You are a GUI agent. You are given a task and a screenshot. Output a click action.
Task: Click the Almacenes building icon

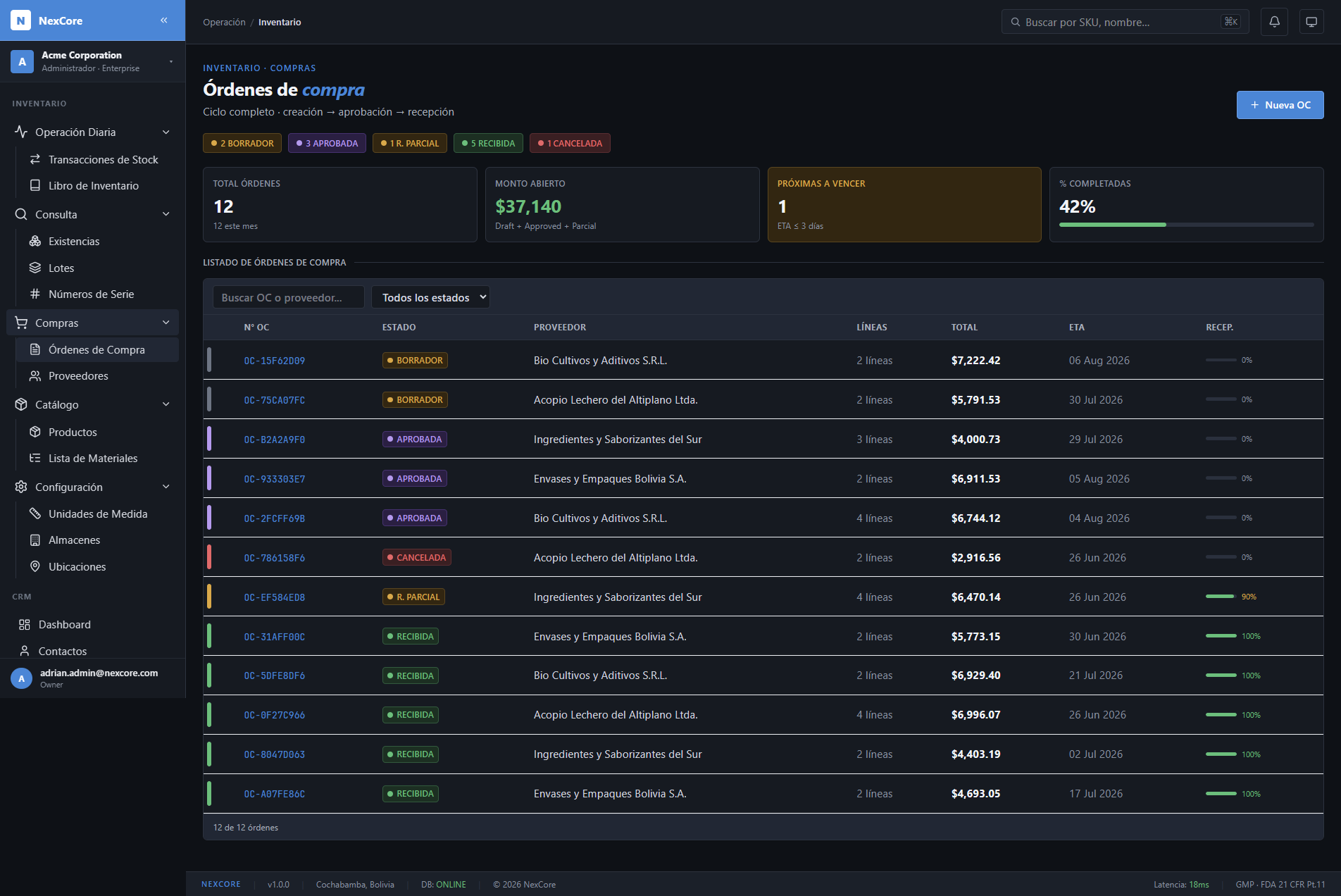35,540
